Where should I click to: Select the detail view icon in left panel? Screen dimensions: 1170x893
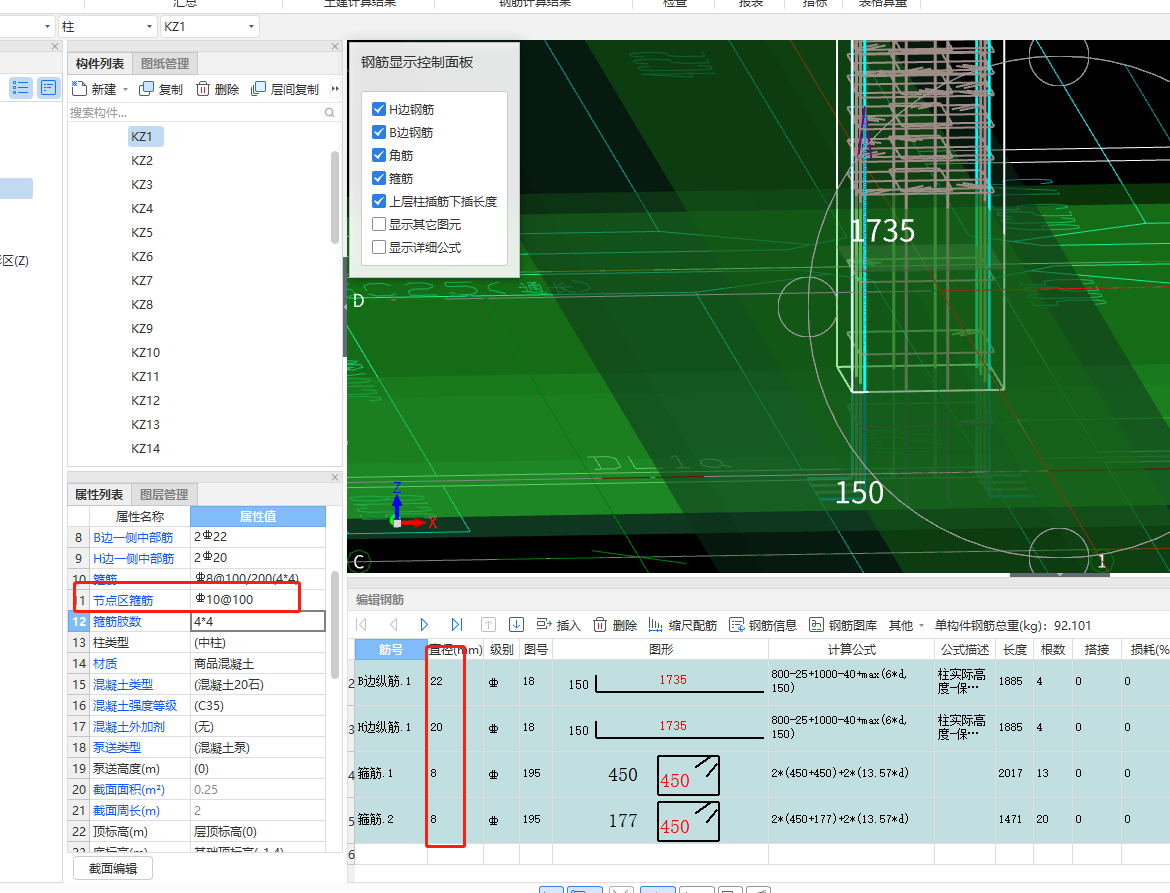tap(49, 88)
